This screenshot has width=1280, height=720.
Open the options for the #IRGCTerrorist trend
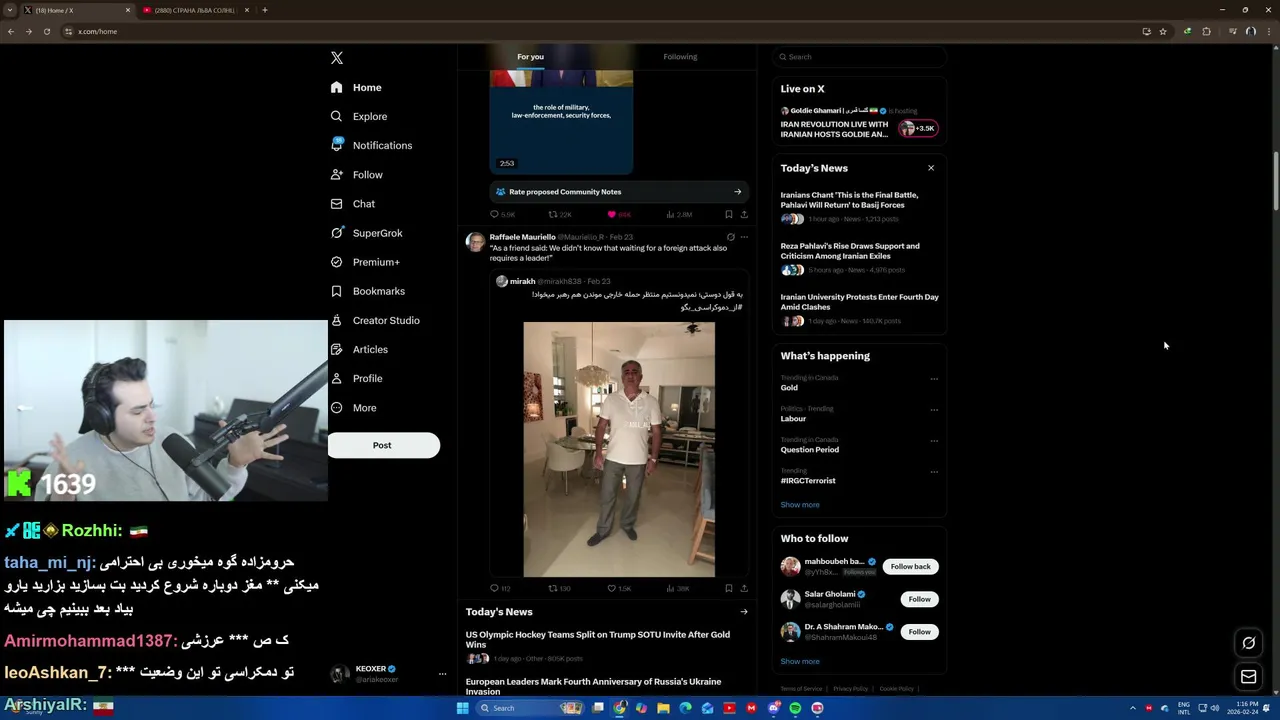click(934, 472)
